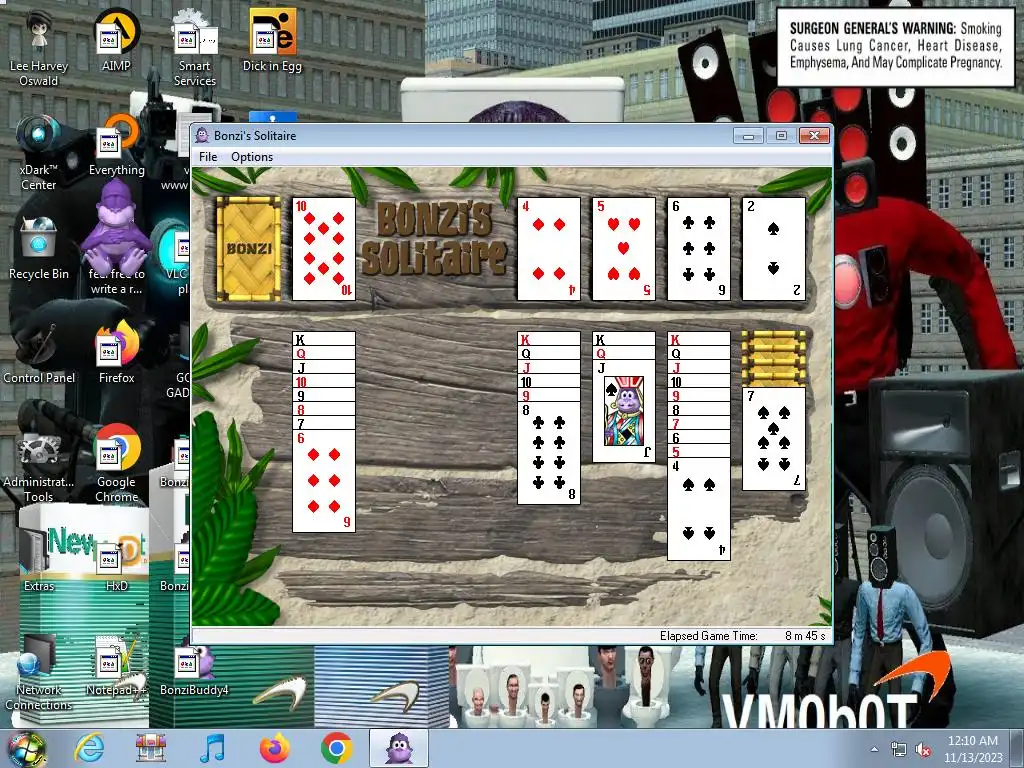Show hidden tray icons arrow

tap(874, 749)
